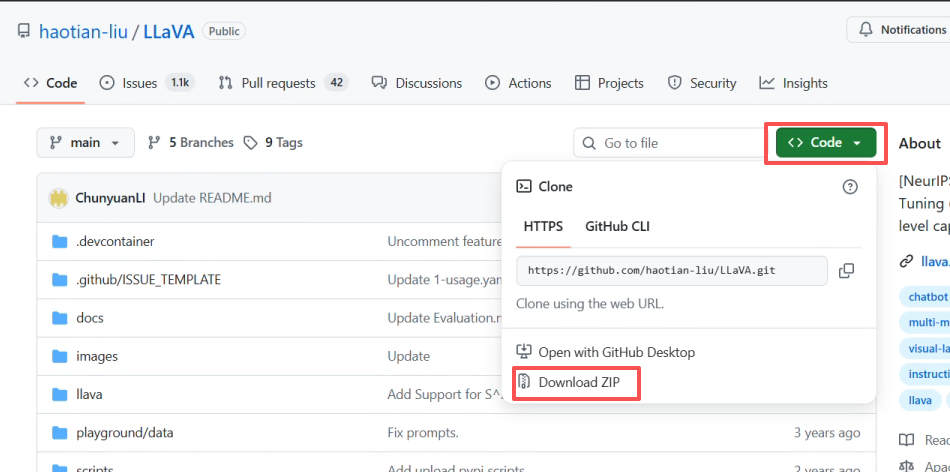Image resolution: width=950 pixels, height=472 pixels.
Task: Select the clone URL text field
Action: coord(672,271)
